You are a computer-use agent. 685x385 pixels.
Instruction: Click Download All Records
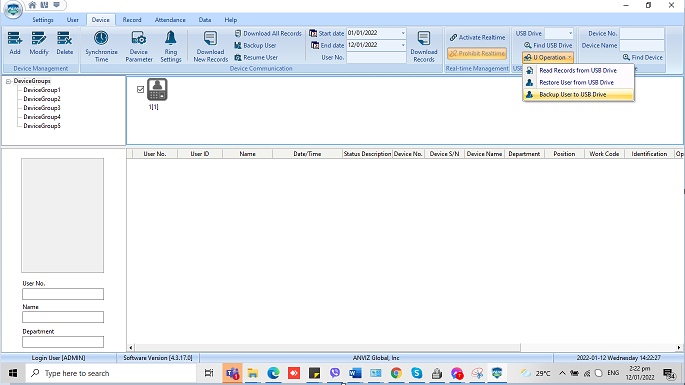[268, 33]
